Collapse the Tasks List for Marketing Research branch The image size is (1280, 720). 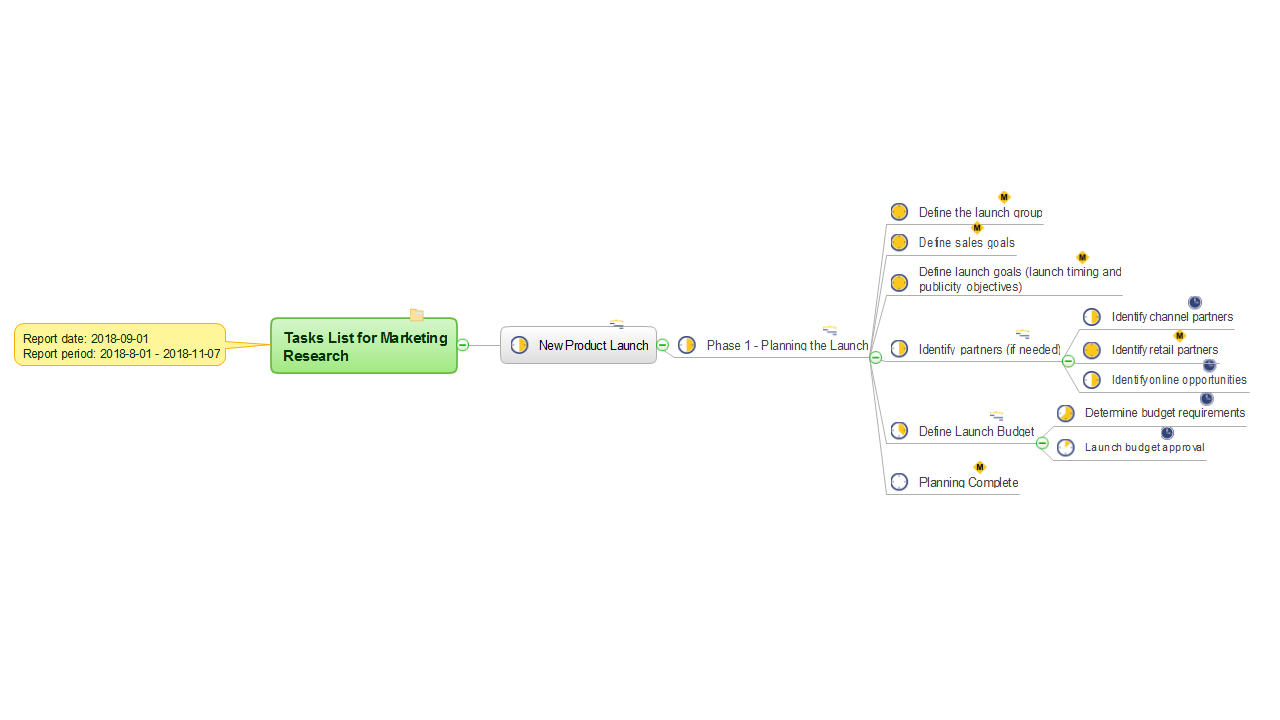pyautogui.click(x=463, y=345)
